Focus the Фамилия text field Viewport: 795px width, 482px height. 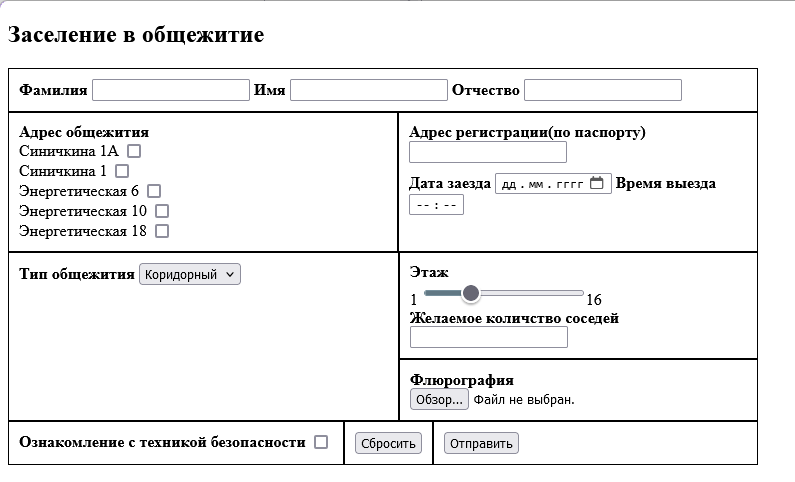coord(170,90)
